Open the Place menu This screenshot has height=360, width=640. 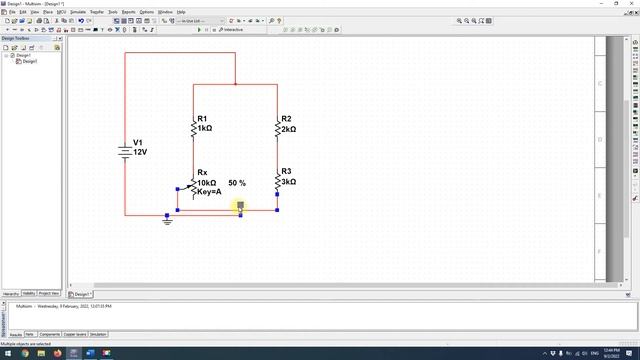[x=48, y=12]
